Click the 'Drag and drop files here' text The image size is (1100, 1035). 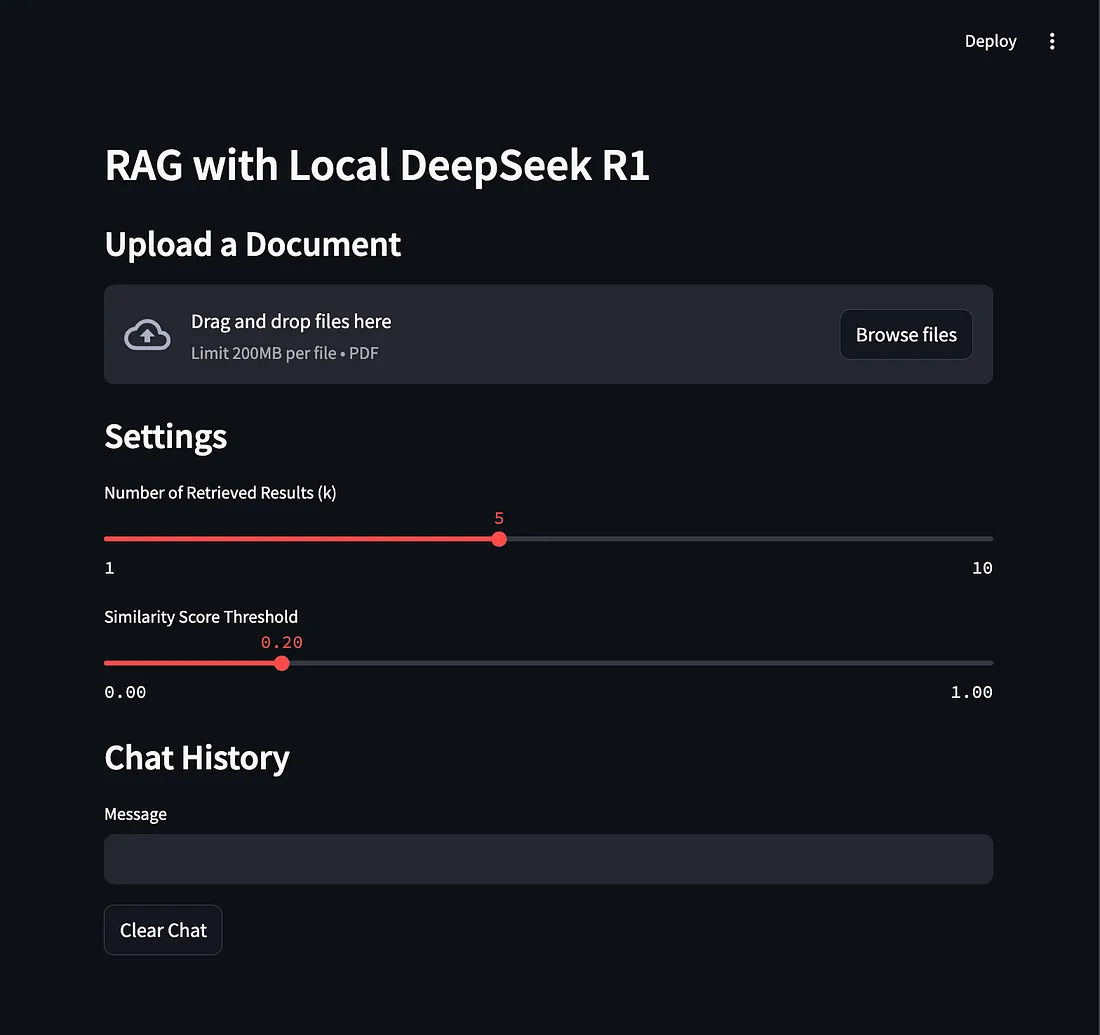point(291,322)
